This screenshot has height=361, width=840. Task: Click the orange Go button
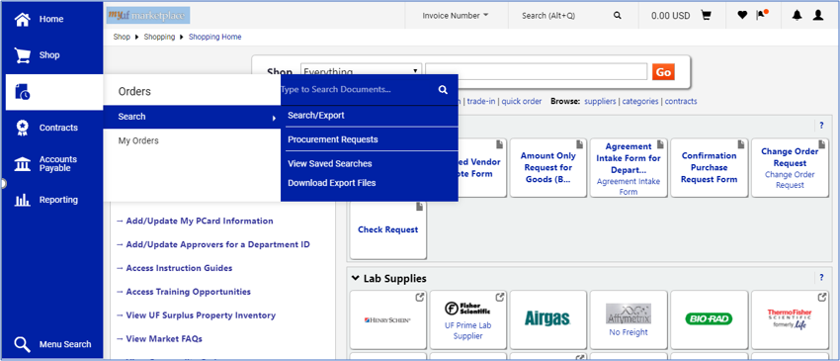(x=663, y=72)
